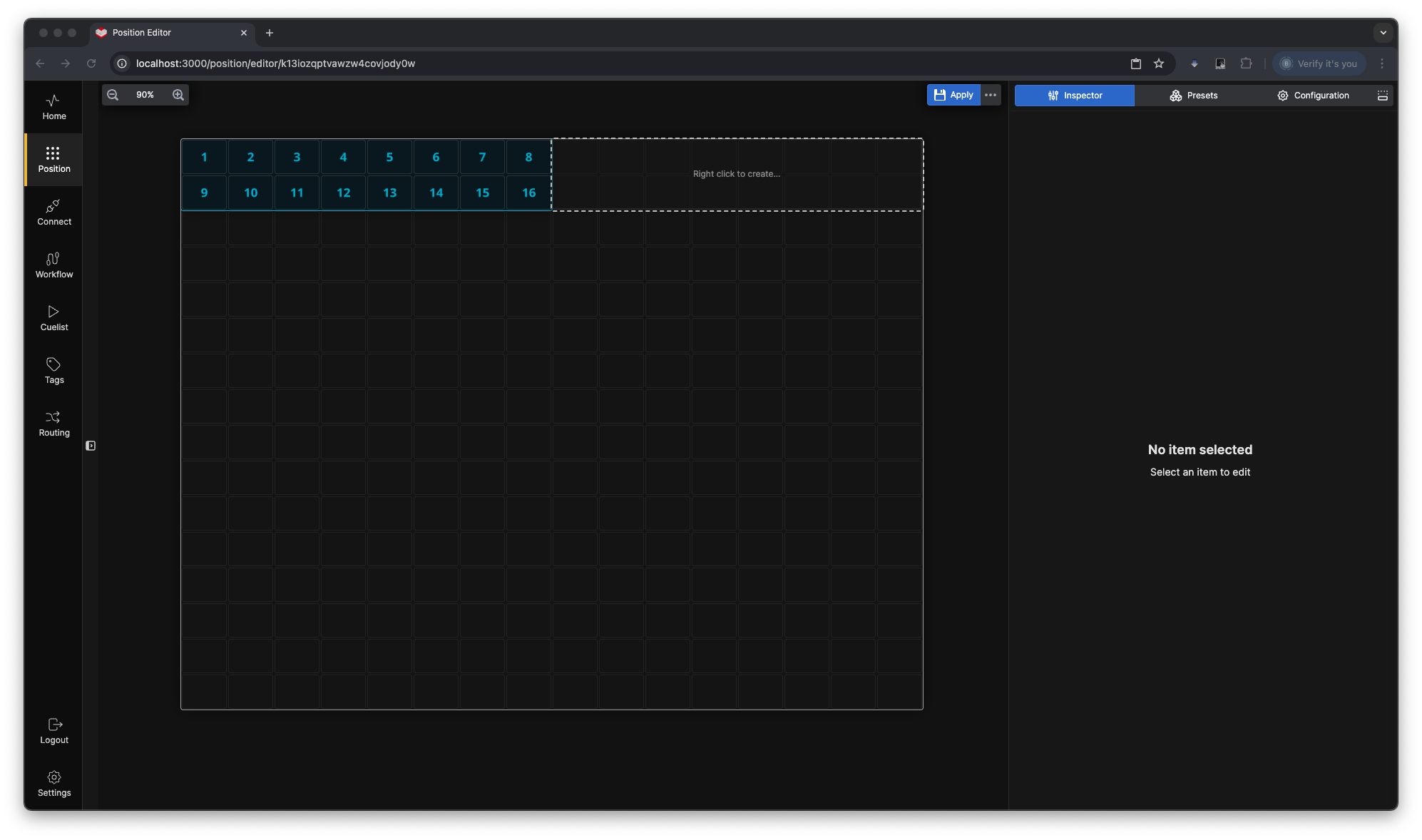The height and width of the screenshot is (840, 1422).
Task: Zoom out the position grid
Action: point(113,95)
